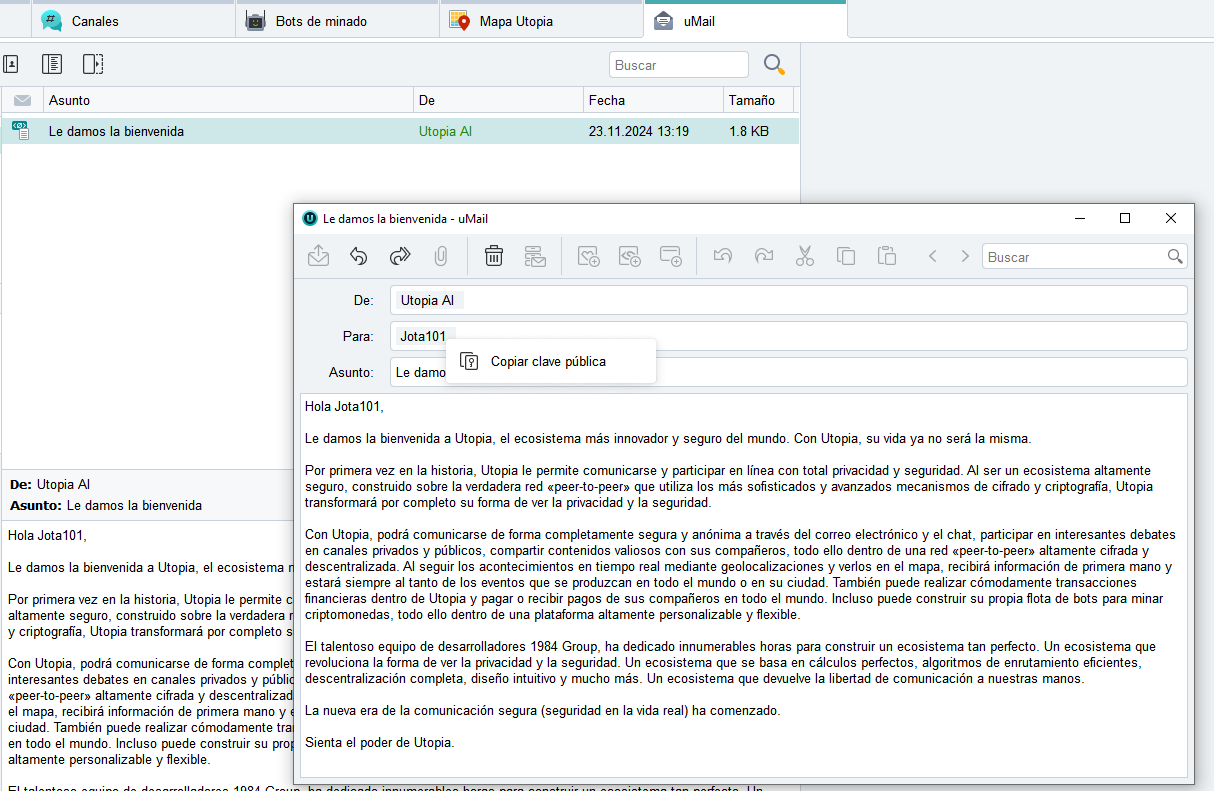Open the Mapa Utopia tab

pyautogui.click(x=542, y=21)
